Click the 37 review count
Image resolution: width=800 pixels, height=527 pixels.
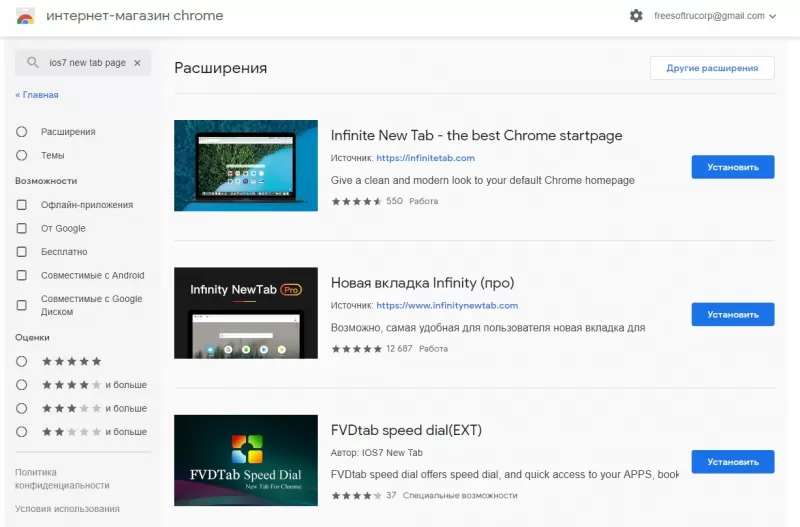coord(391,495)
